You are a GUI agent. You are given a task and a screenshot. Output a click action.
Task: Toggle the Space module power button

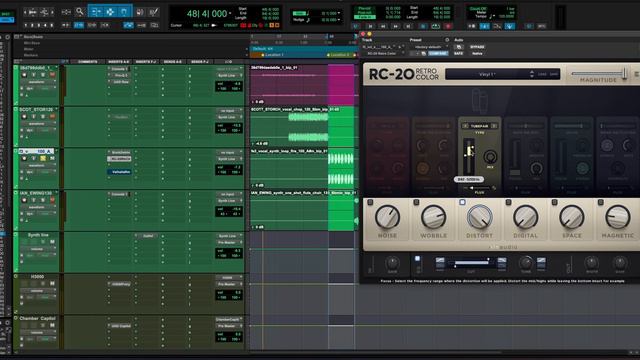(554, 202)
